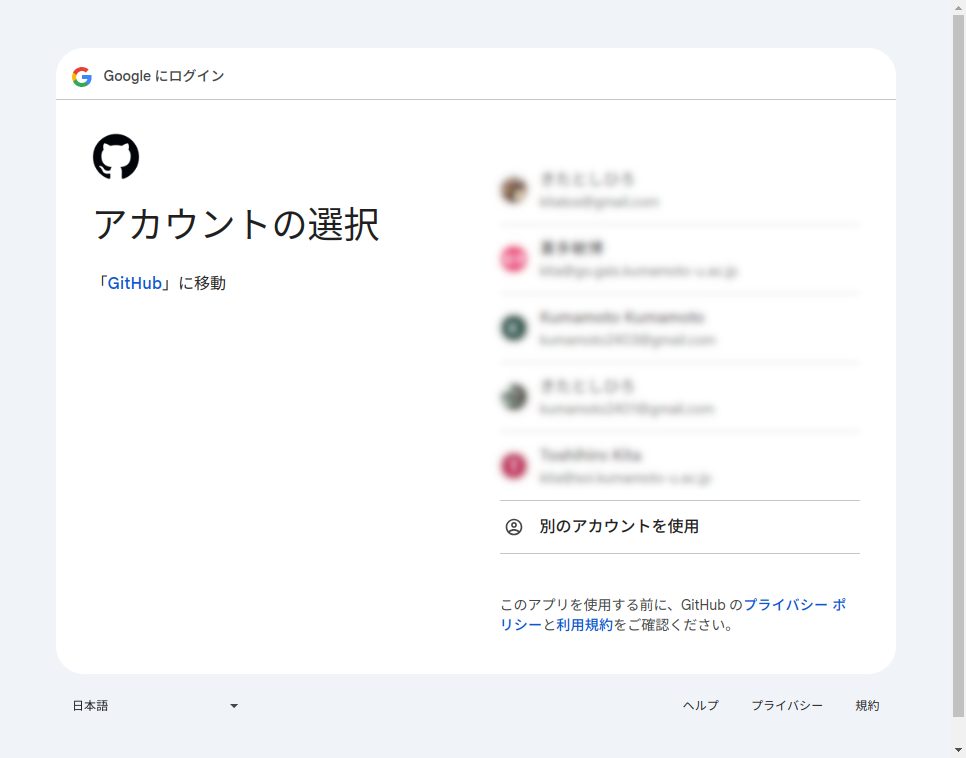Screen dimensions: 966x758
Task: Select the Toshihiro Kita account avatar
Action: (x=514, y=466)
